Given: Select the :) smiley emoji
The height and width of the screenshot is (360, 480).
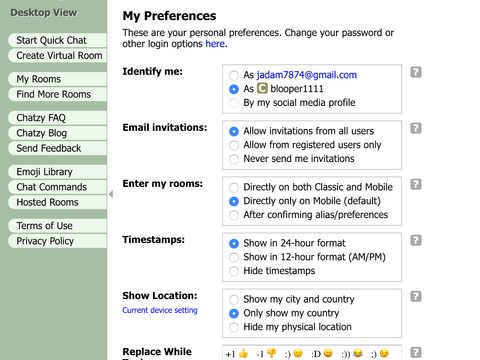Looking at the screenshot, I should coord(298,353).
